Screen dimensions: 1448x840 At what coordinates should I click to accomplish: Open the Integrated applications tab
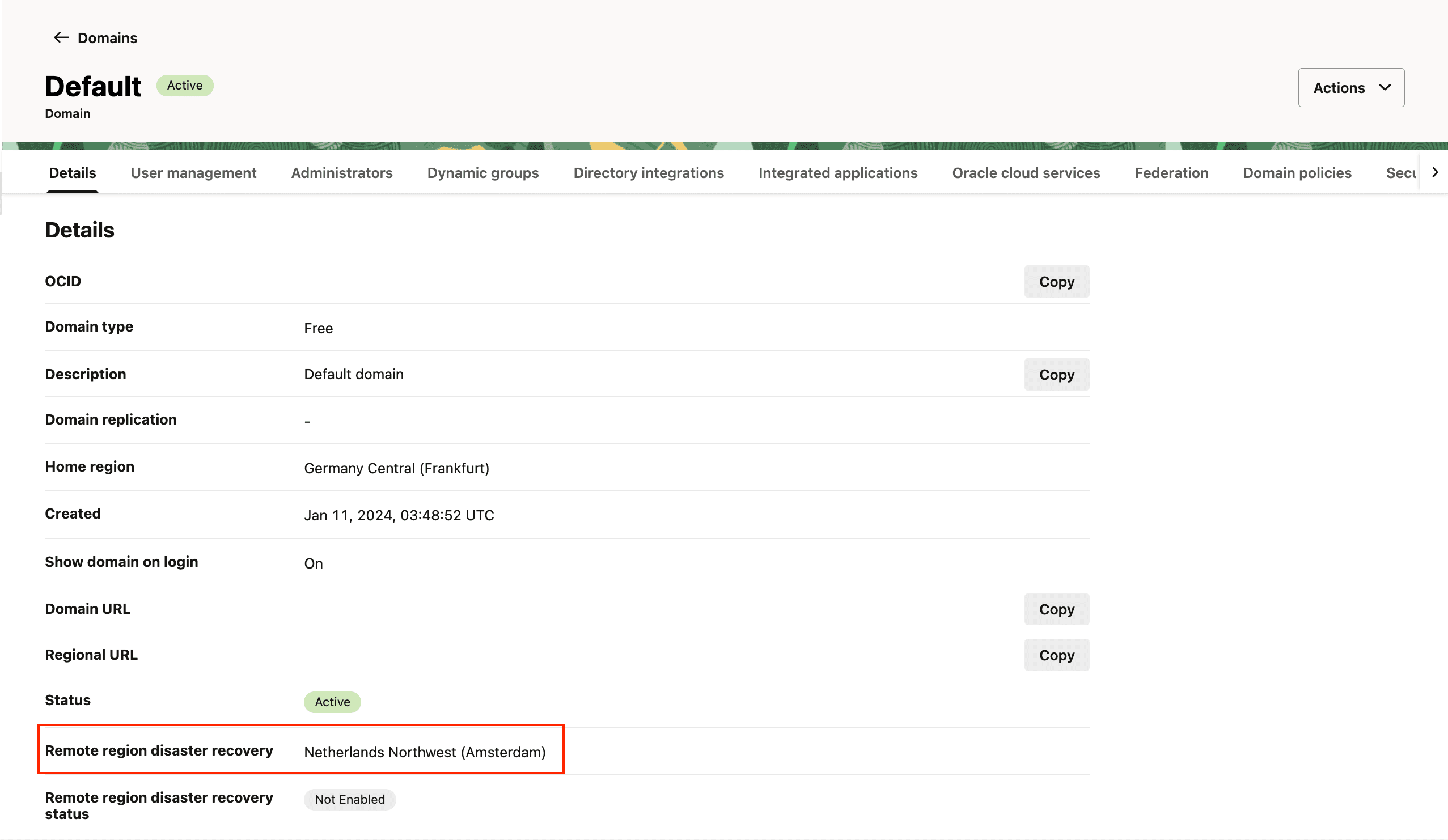click(837, 173)
